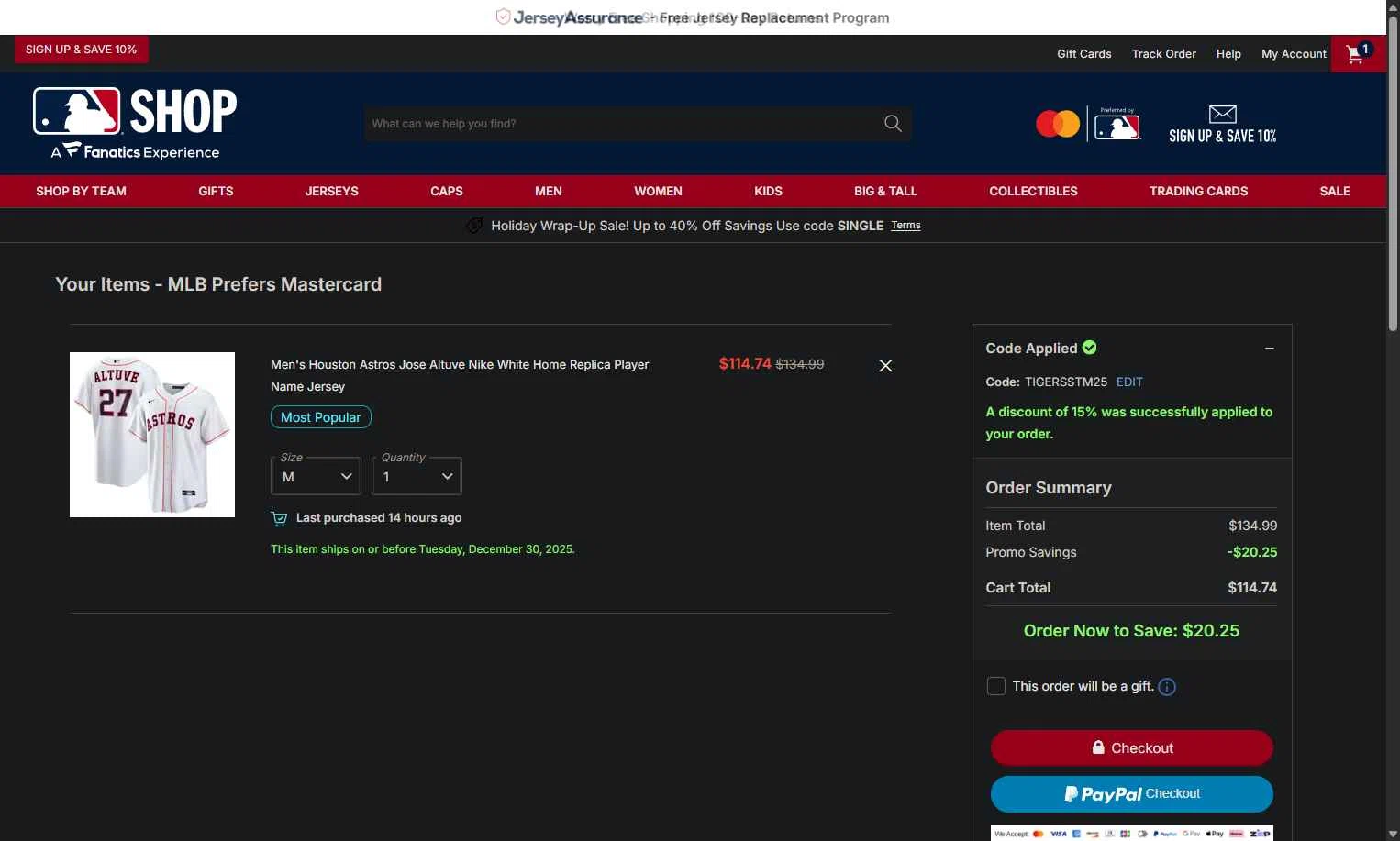Click the red Sign Up & Save 10% button
The height and width of the screenshot is (841, 1400).
tap(81, 50)
